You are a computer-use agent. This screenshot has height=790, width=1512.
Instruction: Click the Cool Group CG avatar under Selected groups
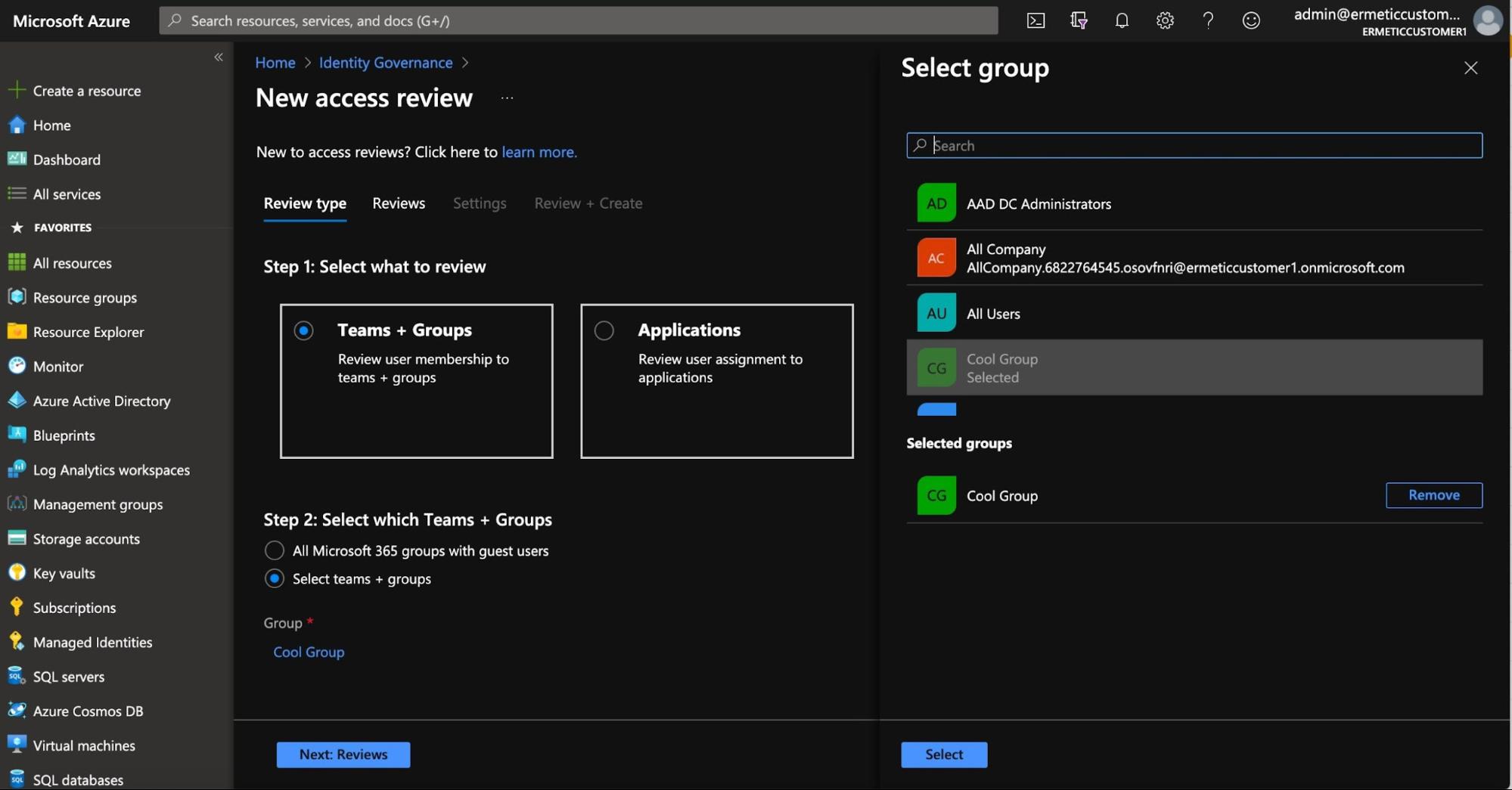[936, 495]
